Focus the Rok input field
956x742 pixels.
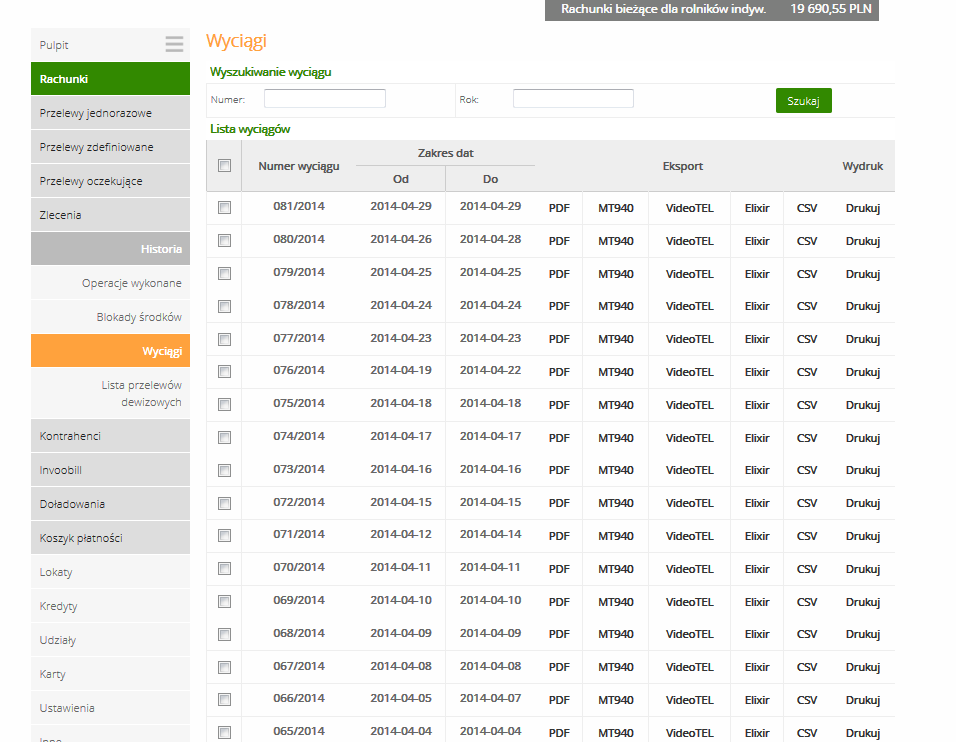pos(573,98)
